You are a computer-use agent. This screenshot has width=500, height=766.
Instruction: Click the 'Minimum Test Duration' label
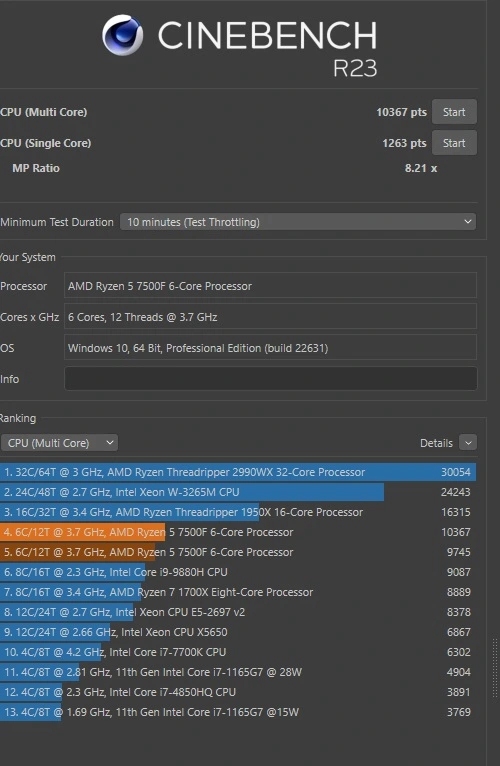point(57,222)
